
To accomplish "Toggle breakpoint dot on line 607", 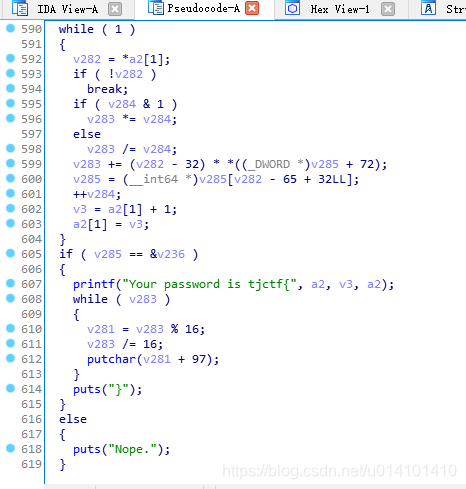I will pos(11,284).
